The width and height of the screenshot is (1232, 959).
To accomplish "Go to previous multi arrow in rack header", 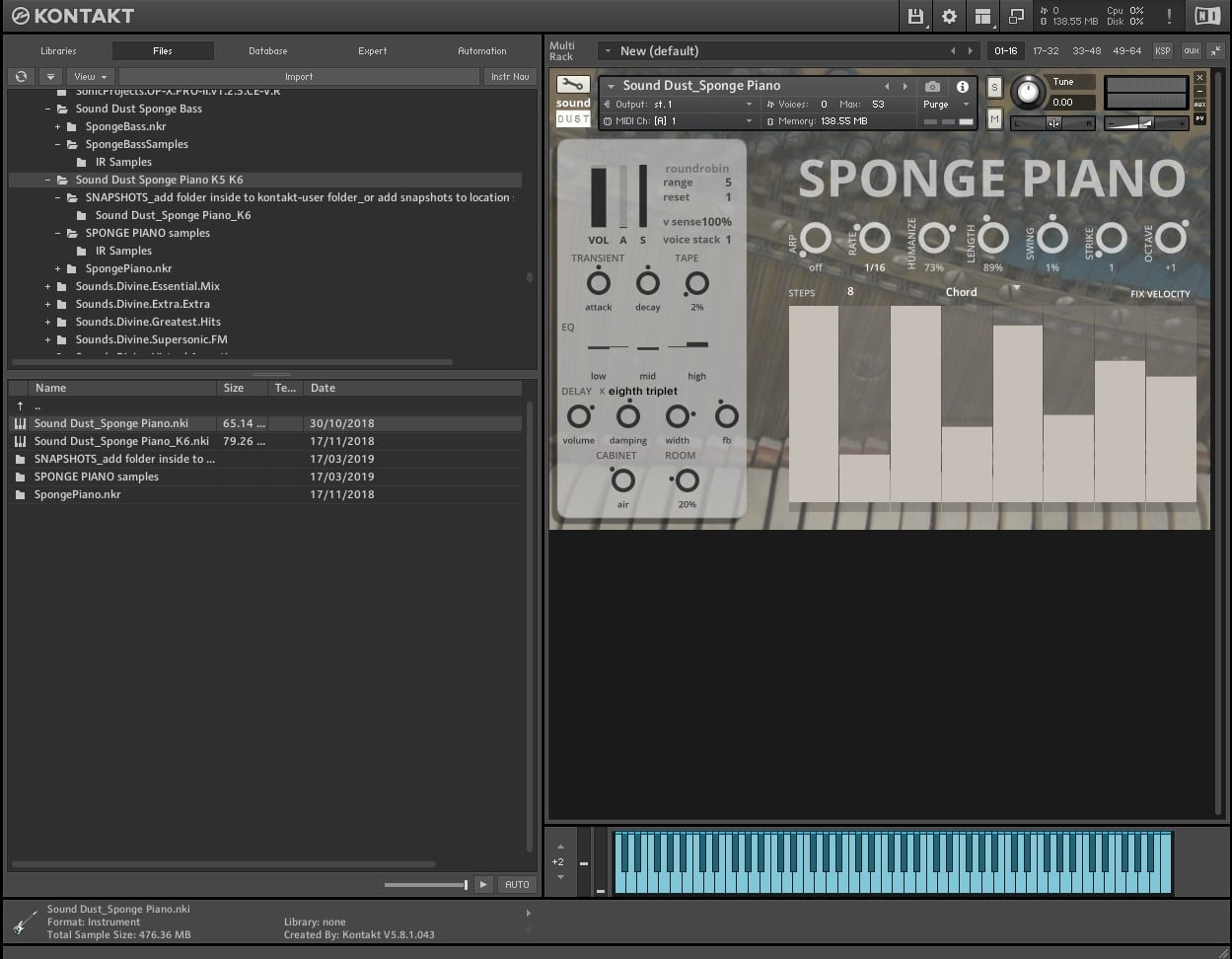I will click(953, 50).
